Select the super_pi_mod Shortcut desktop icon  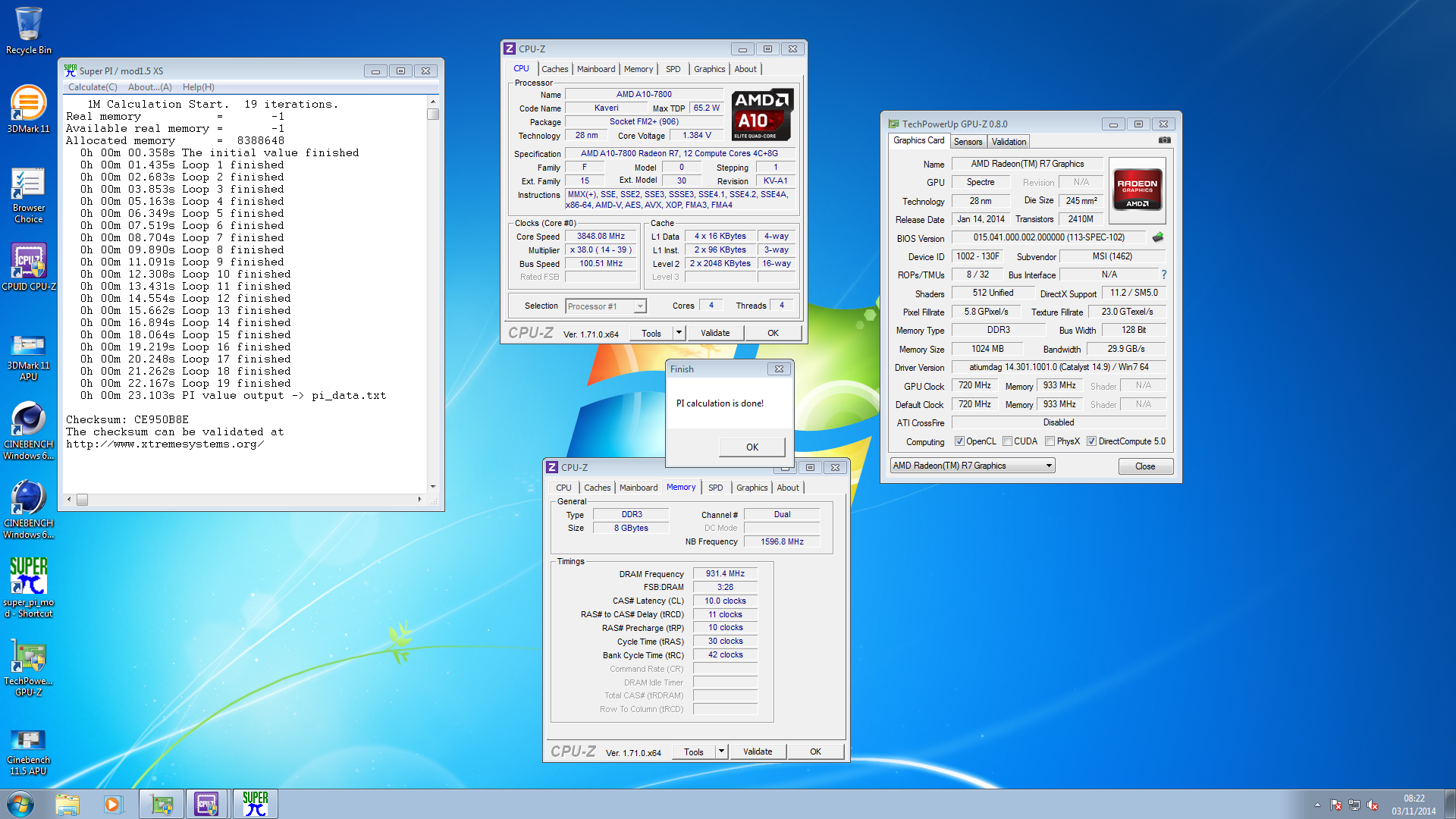28,588
